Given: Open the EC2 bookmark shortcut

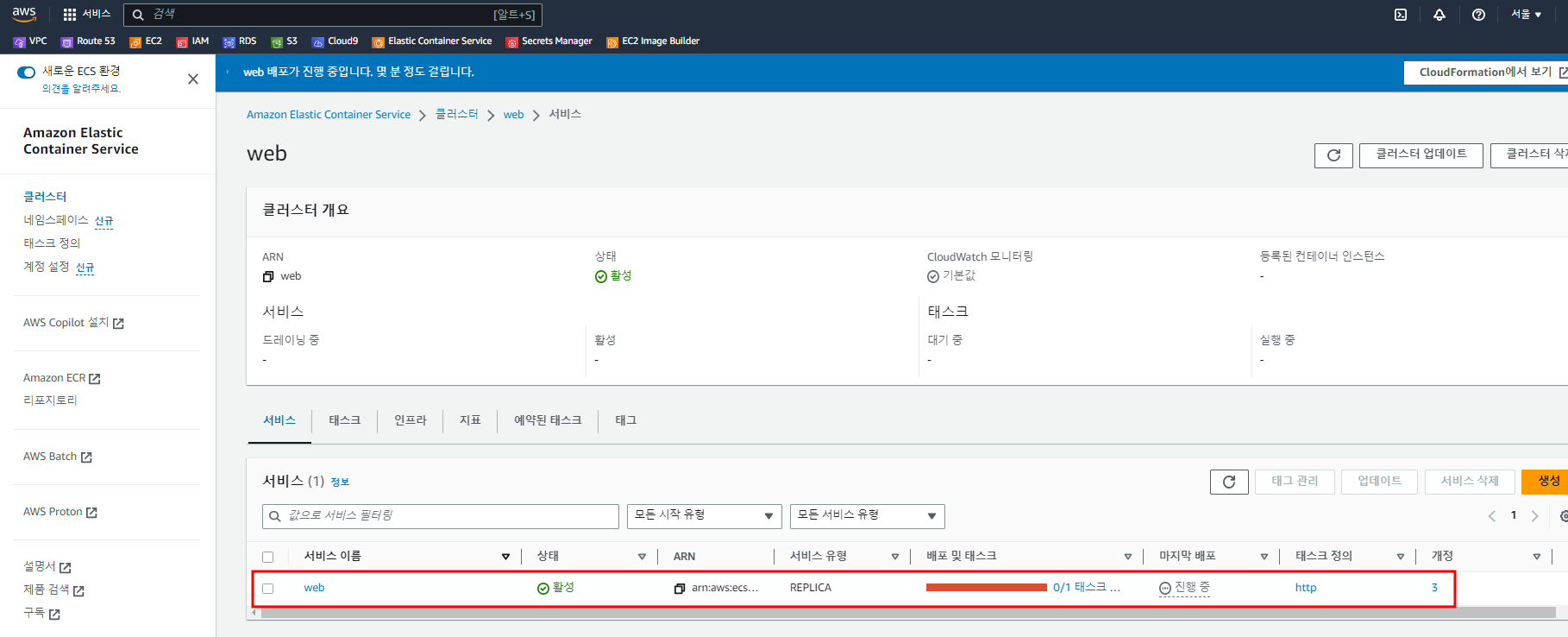Looking at the screenshot, I should click(x=146, y=41).
